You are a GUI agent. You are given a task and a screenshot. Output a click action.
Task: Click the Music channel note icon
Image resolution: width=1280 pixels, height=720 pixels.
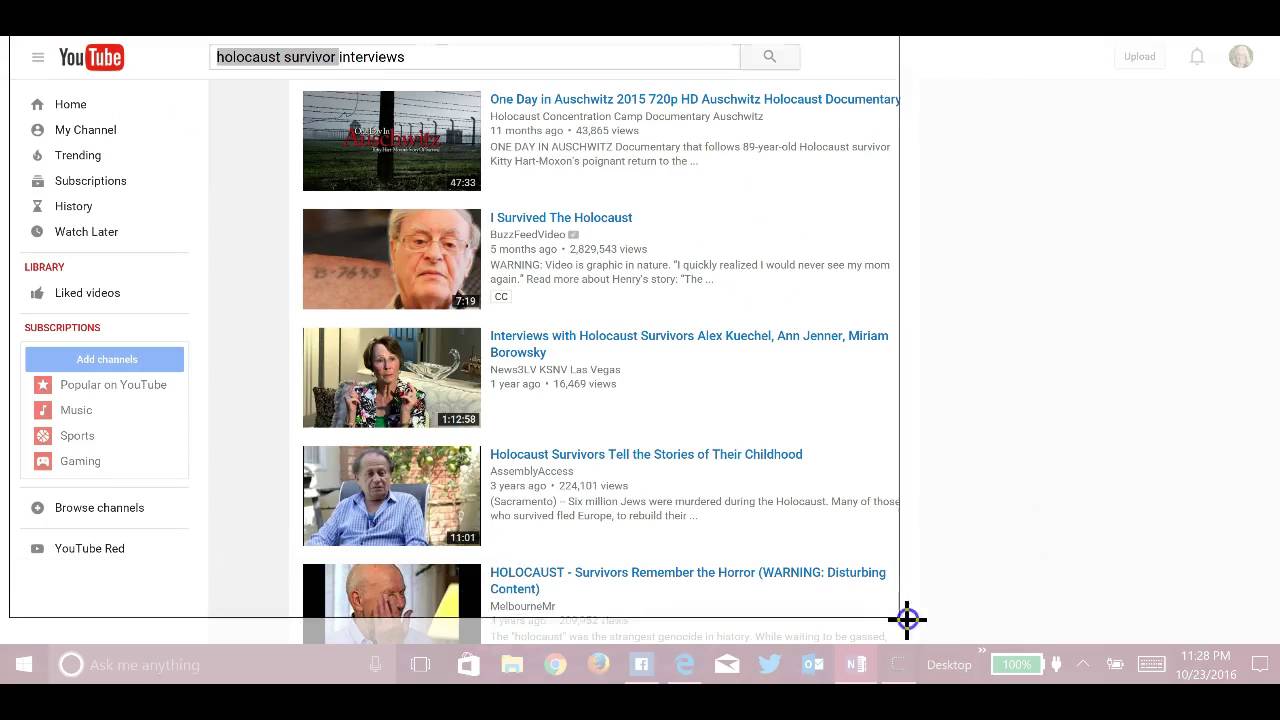pos(43,410)
